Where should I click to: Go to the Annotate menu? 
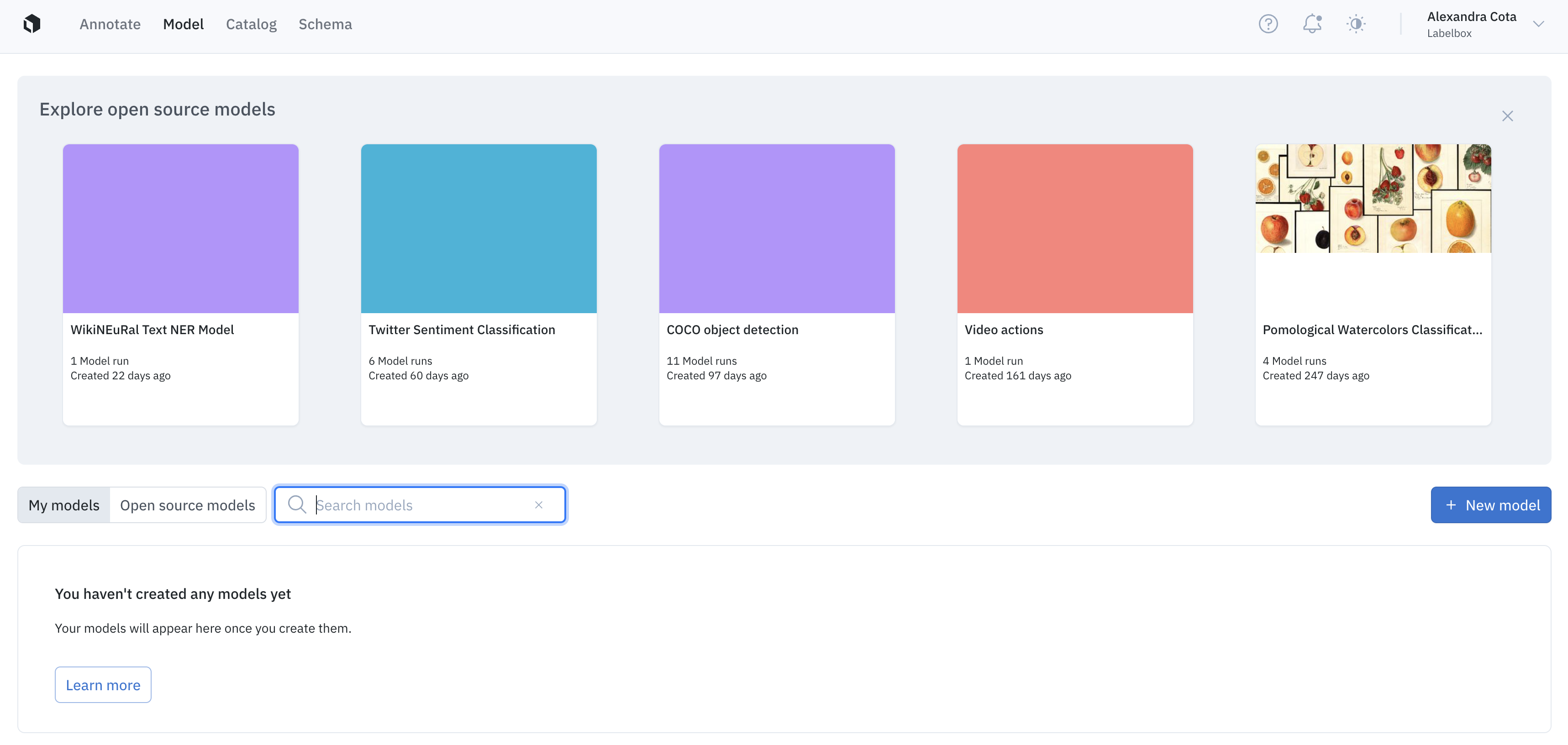tap(110, 24)
